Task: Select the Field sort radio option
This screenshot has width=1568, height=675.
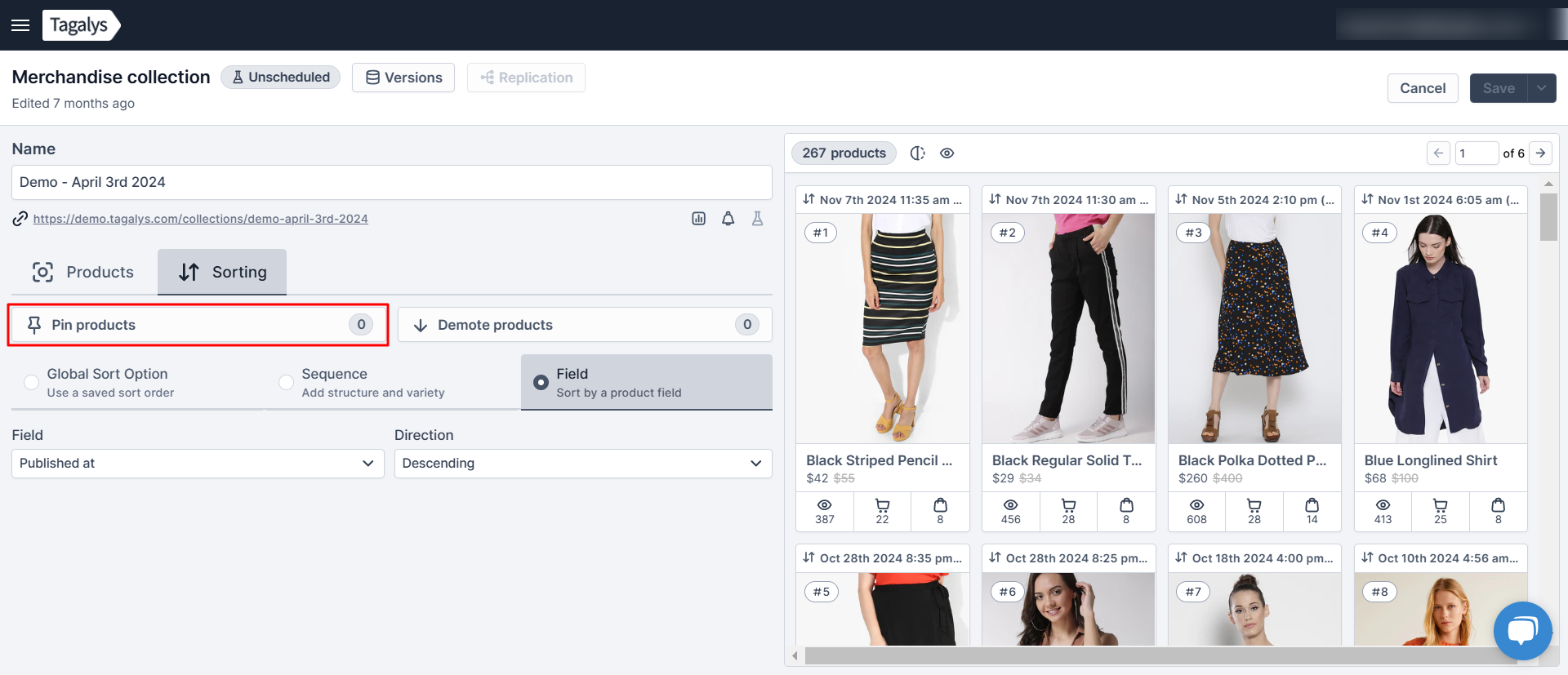Action: coord(541,382)
